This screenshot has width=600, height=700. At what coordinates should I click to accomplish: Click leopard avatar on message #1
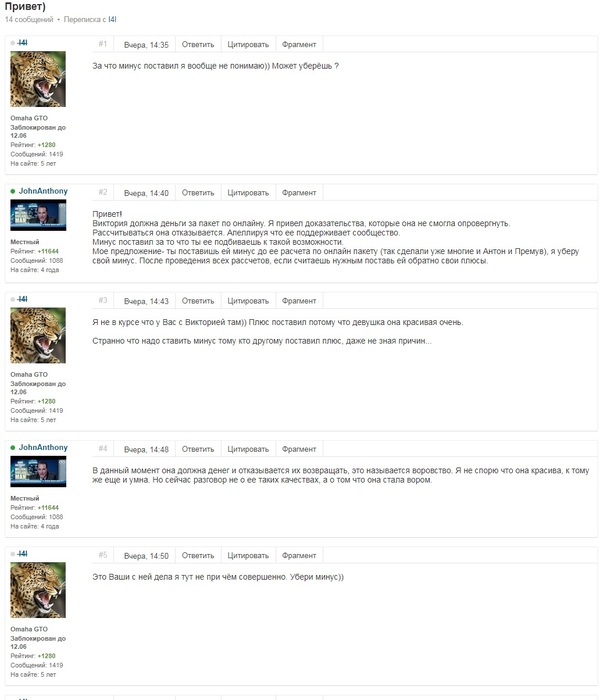38,79
